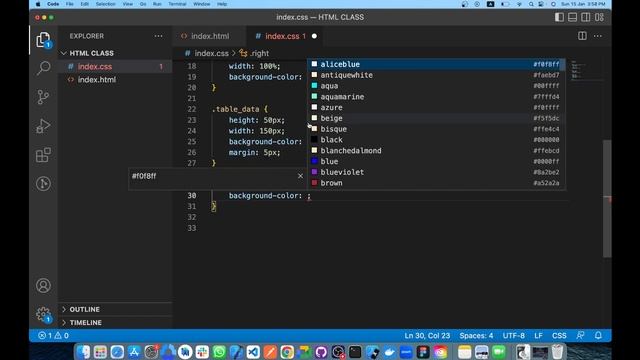This screenshot has height=360, width=640.
Task: Open Source Control view
Action: tap(43, 97)
